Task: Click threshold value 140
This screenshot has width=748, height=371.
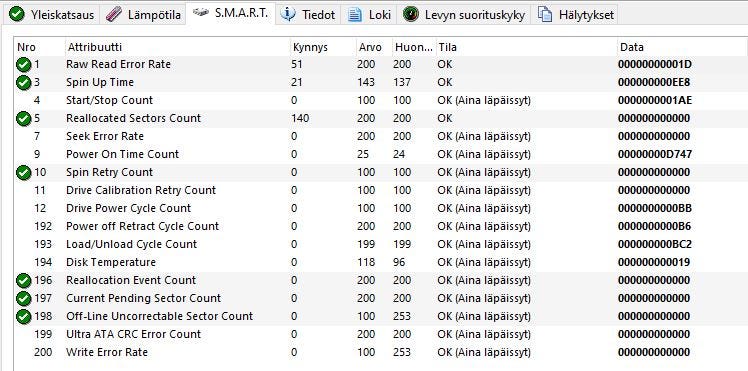Action: click(x=300, y=118)
